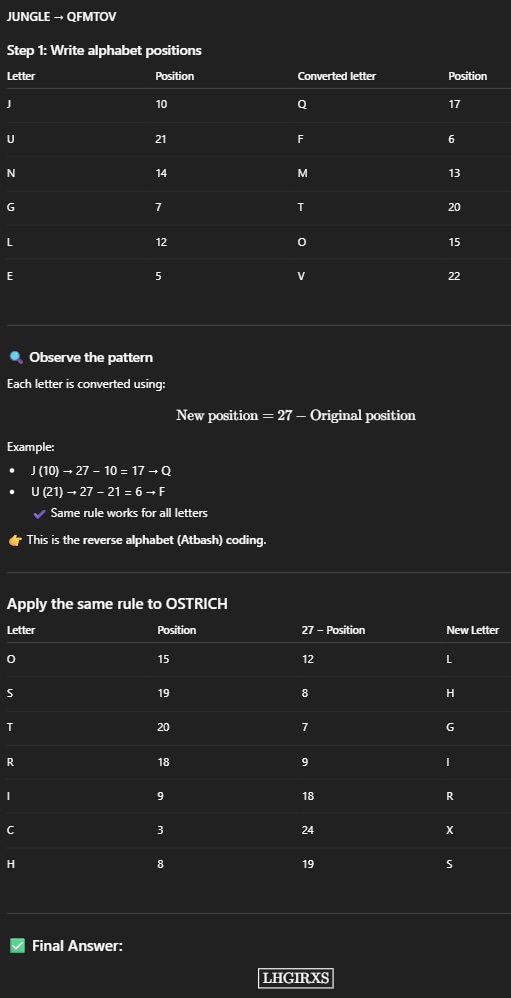Click the green checkmark icon near Final Answer
The image size is (511, 998).
coord(17,946)
